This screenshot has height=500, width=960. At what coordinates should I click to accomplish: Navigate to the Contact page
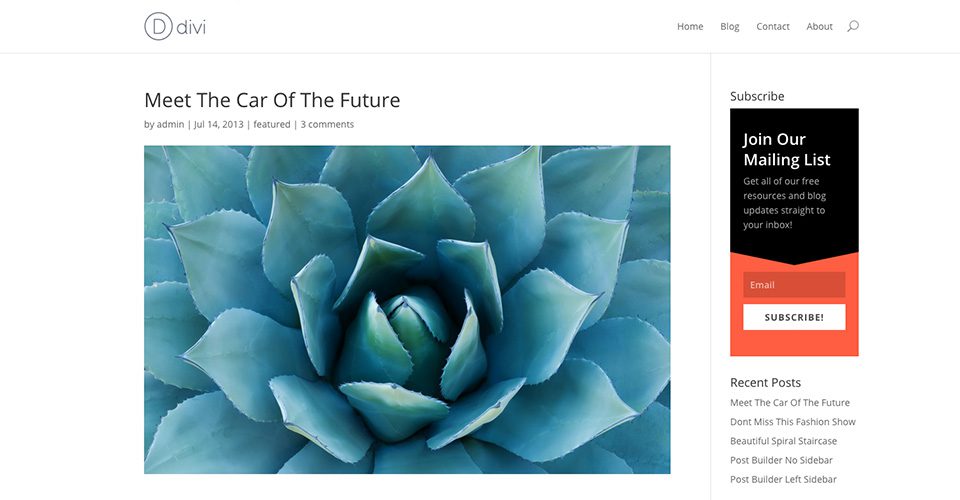(773, 26)
